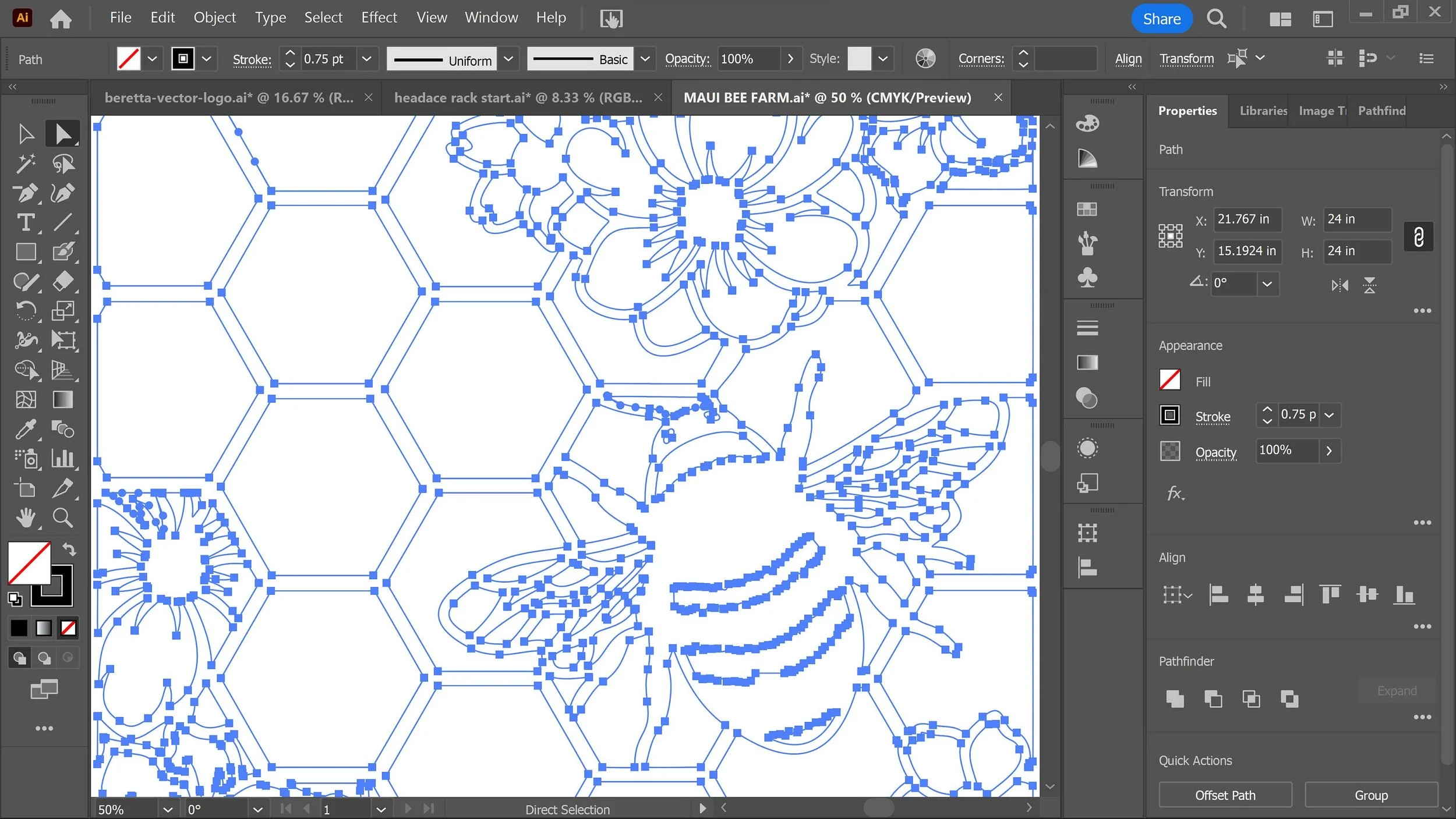This screenshot has height=819, width=1456.
Task: Select the Direct Selection tool
Action: [x=62, y=134]
